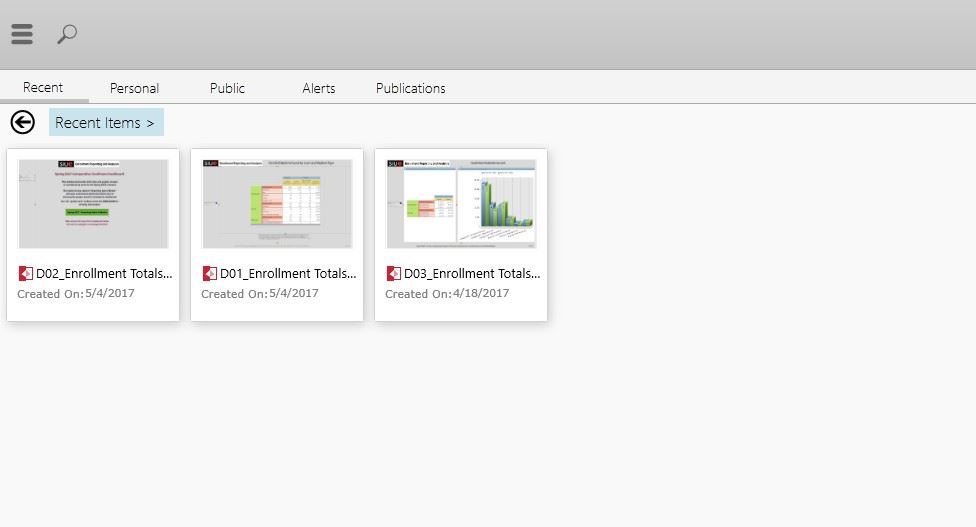976x527 pixels.
Task: Click the back arrow circle icon
Action: click(22, 122)
